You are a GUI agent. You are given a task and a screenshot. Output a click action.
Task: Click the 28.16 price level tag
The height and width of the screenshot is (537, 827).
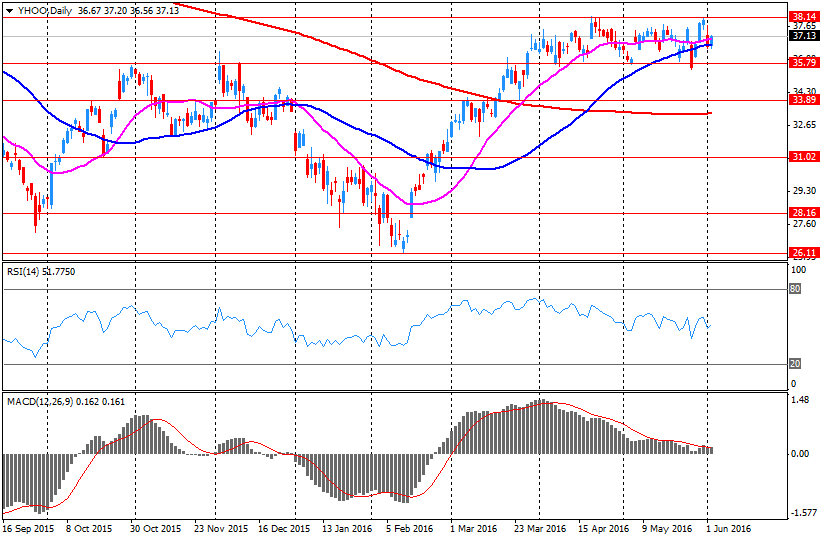point(802,213)
